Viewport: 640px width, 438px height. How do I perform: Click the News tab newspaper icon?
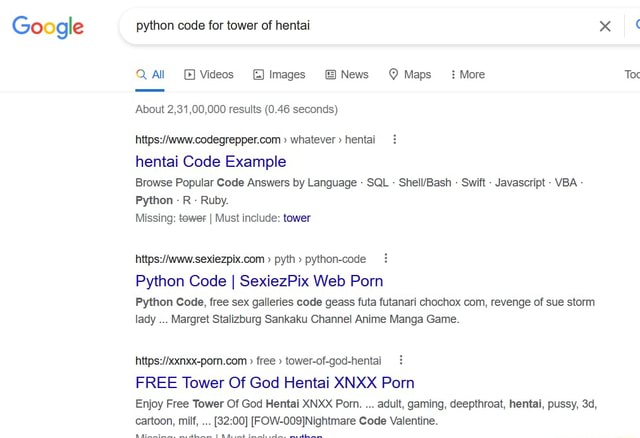[x=330, y=74]
